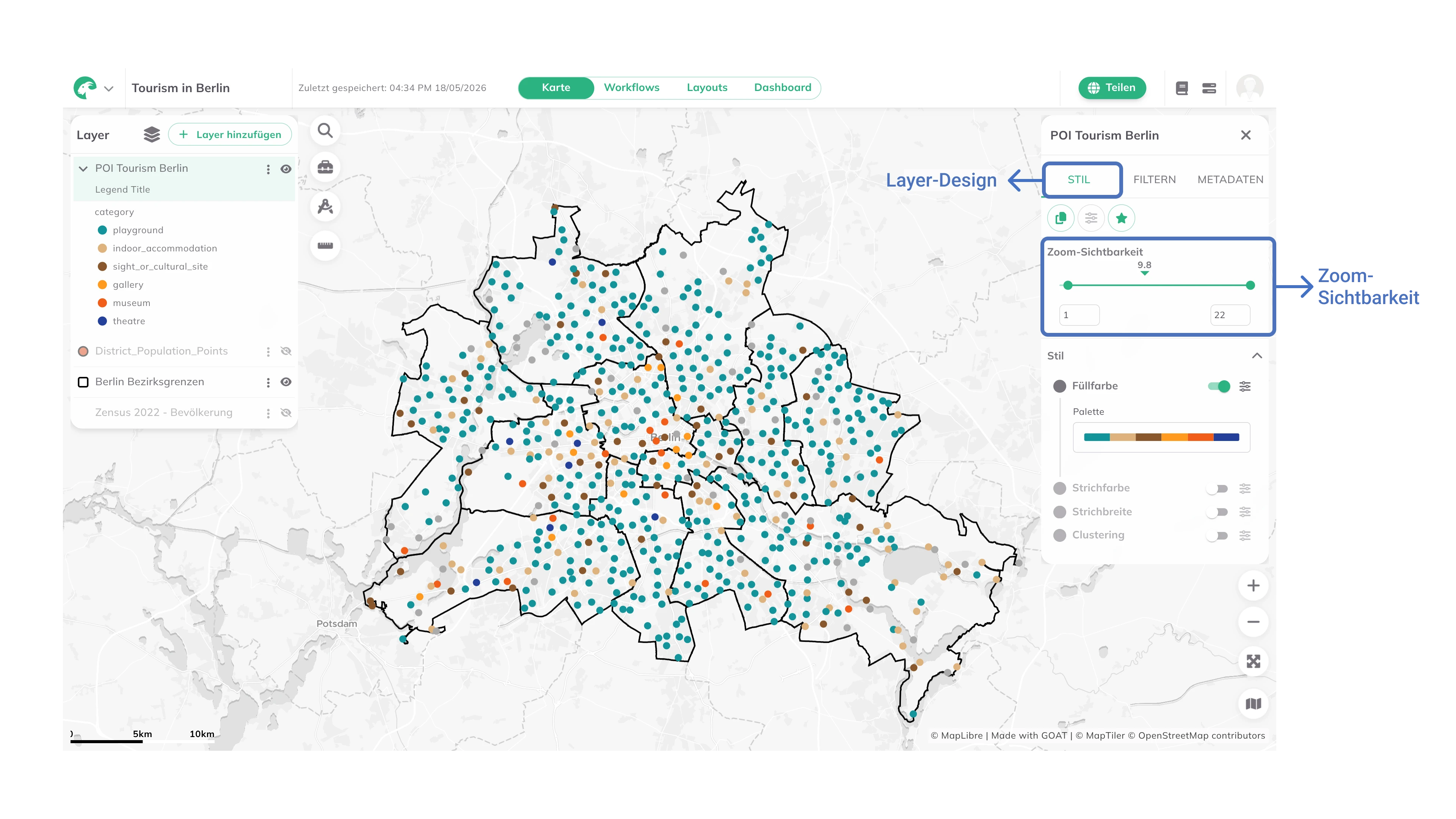Close the POI Tourism Berlin style panel
This screenshot has height=819, width=1456.
point(1246,135)
